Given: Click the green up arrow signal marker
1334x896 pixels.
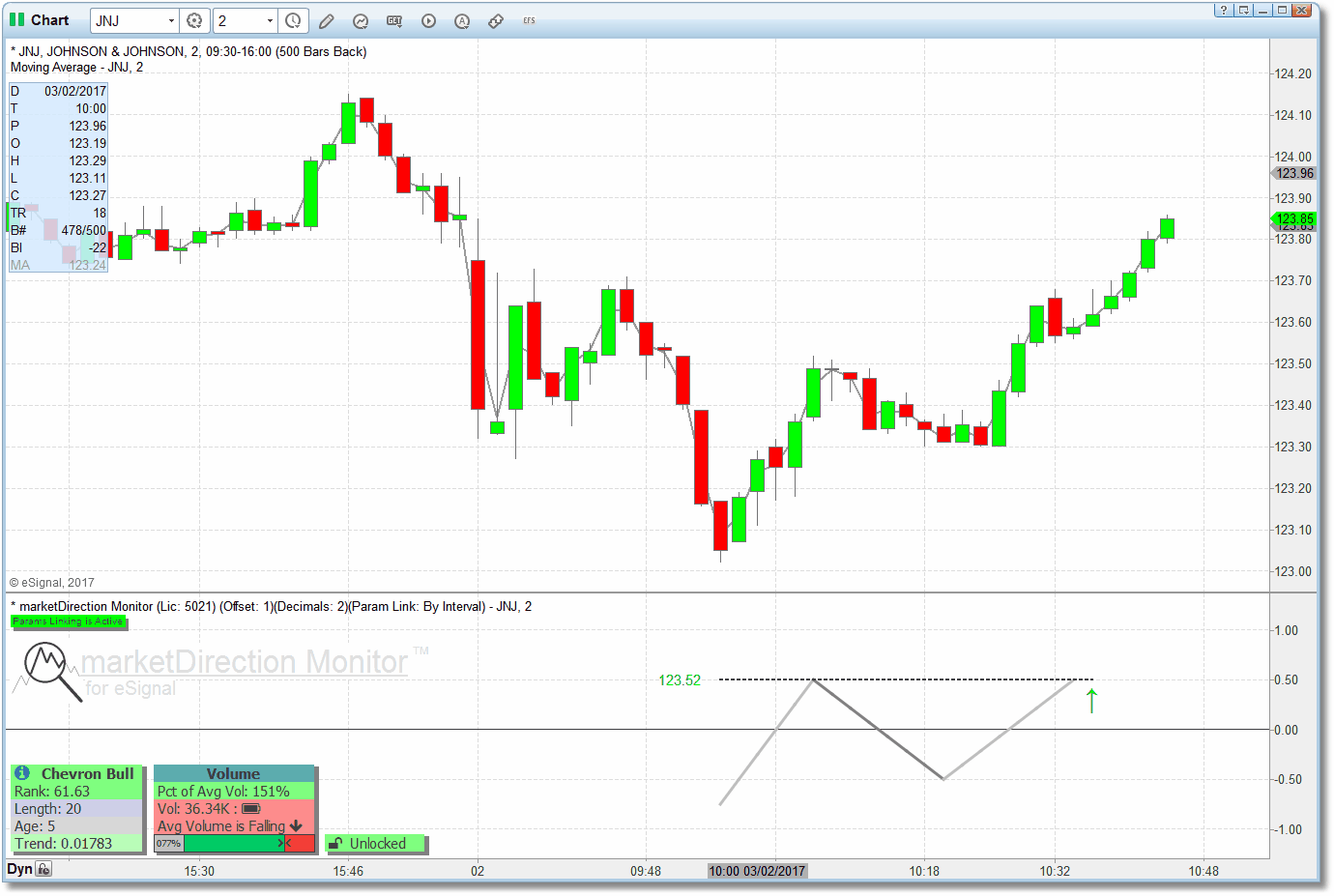Looking at the screenshot, I should [1092, 701].
